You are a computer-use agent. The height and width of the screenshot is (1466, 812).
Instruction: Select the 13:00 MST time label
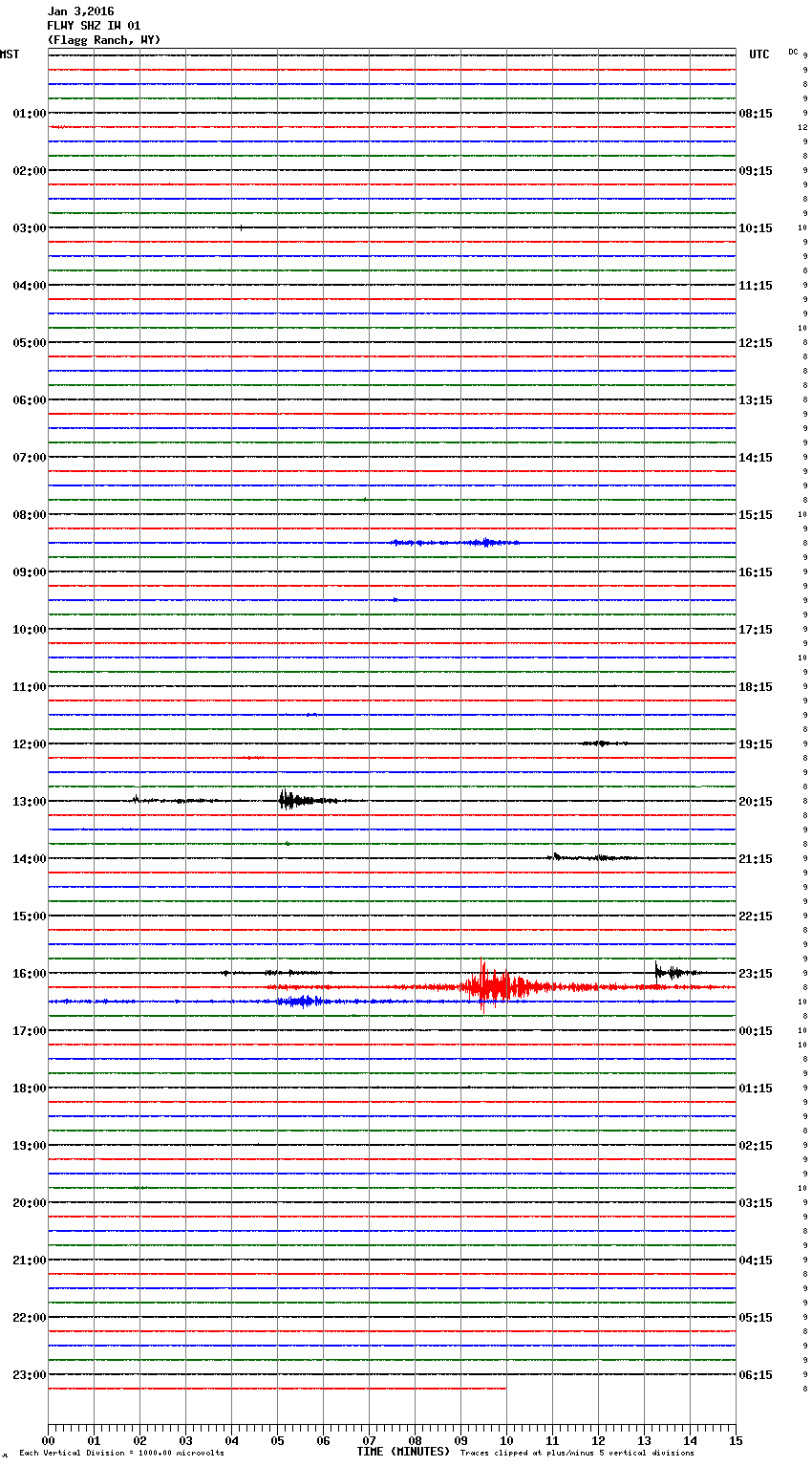tap(30, 802)
